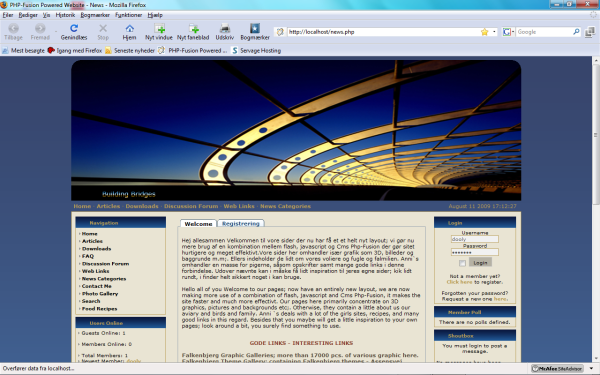Click the McAfee SiteAdvisor status icon
The width and height of the screenshot is (600, 375).
pyautogui.click(x=557, y=368)
